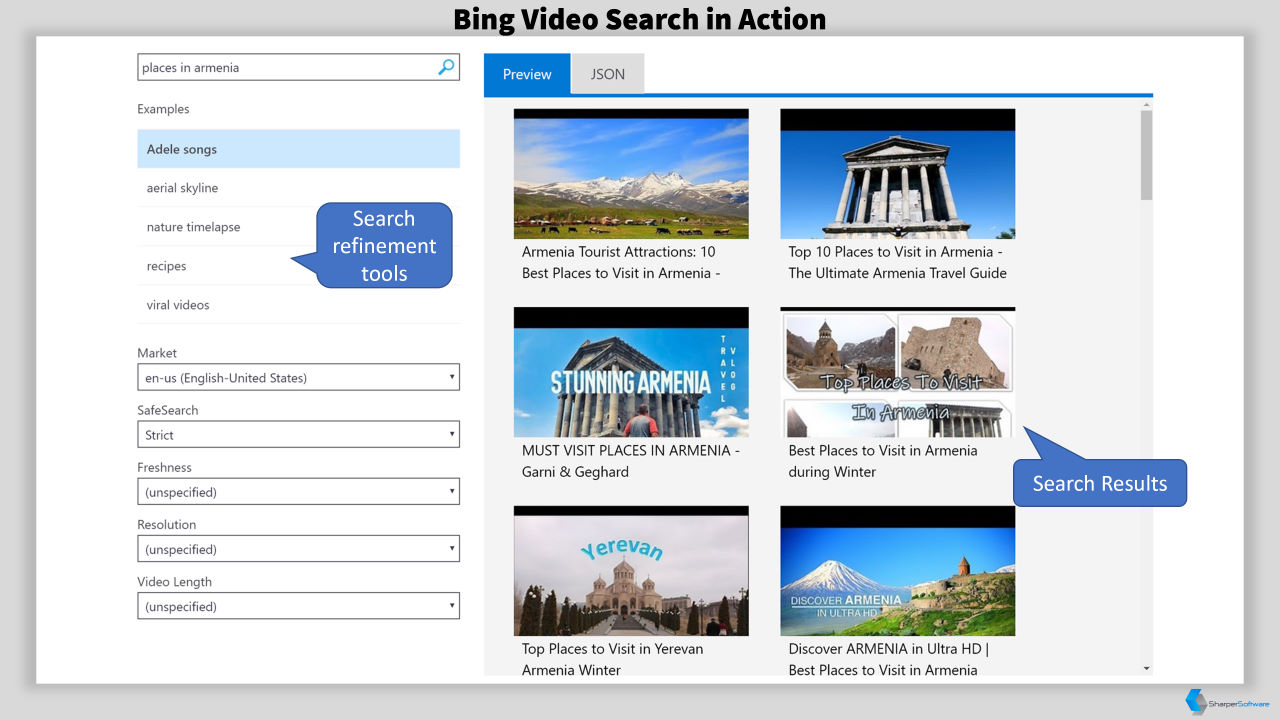This screenshot has height=720, width=1280.
Task: Click title 'Best Places to Visit in Armenia during Winter'
Action: tap(883, 461)
